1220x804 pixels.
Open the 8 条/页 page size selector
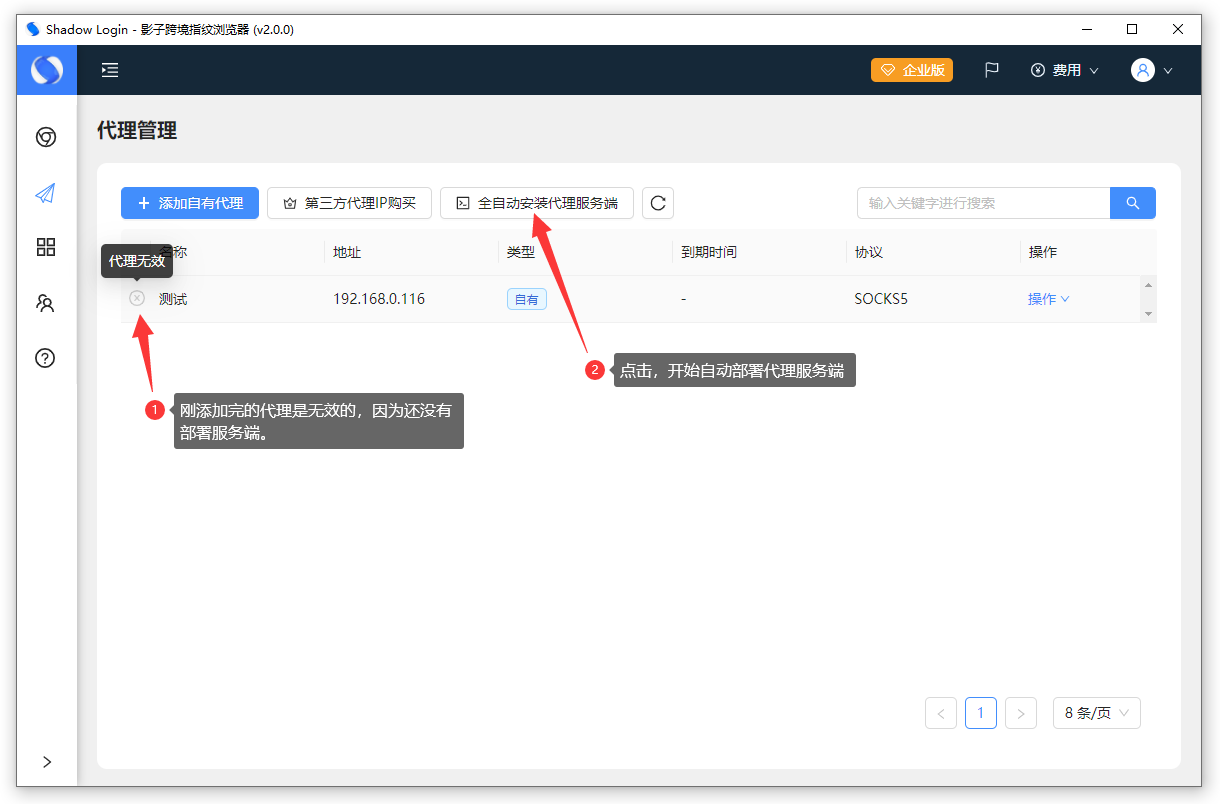point(1096,713)
